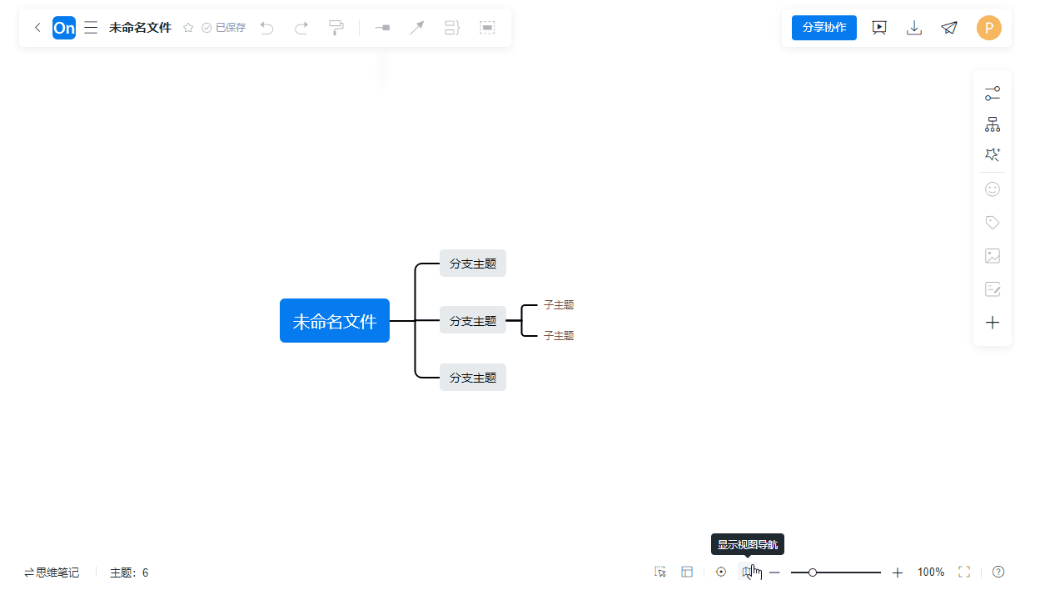Viewport: 1056px width, 599px height.
Task: Click the style settings sliders icon
Action: click(x=992, y=92)
